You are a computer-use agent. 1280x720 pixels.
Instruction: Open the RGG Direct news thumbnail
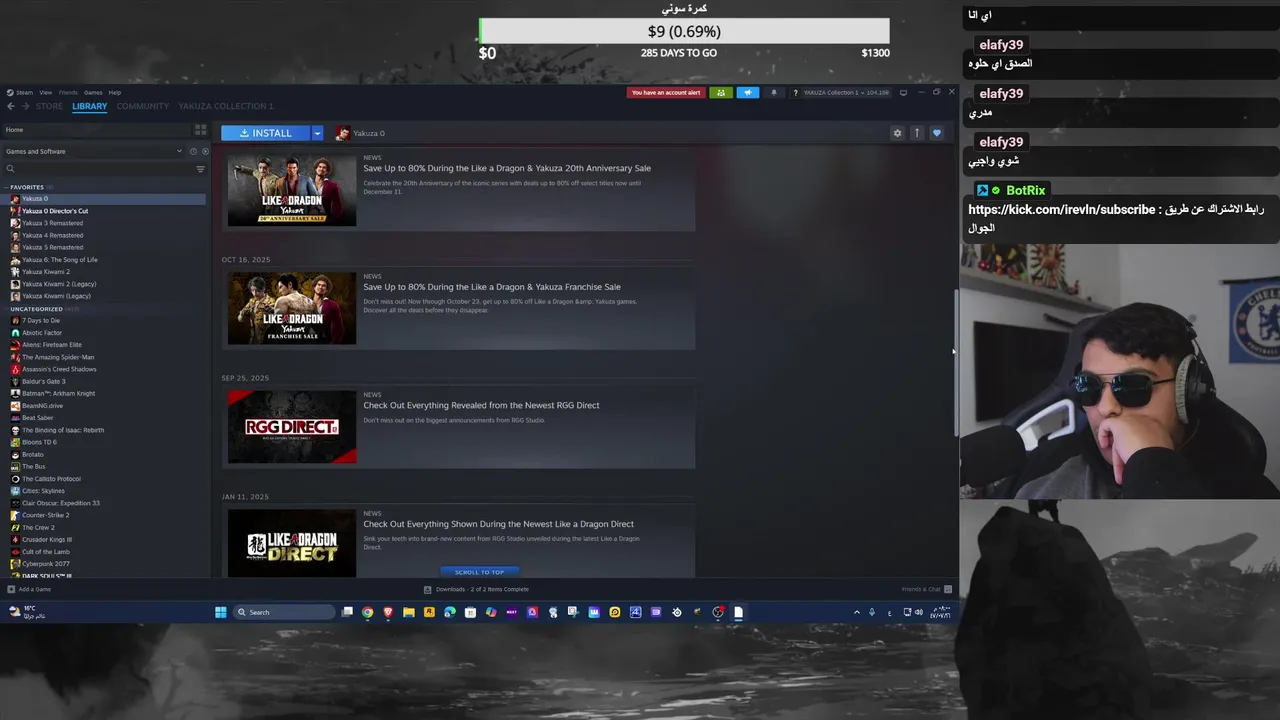292,427
